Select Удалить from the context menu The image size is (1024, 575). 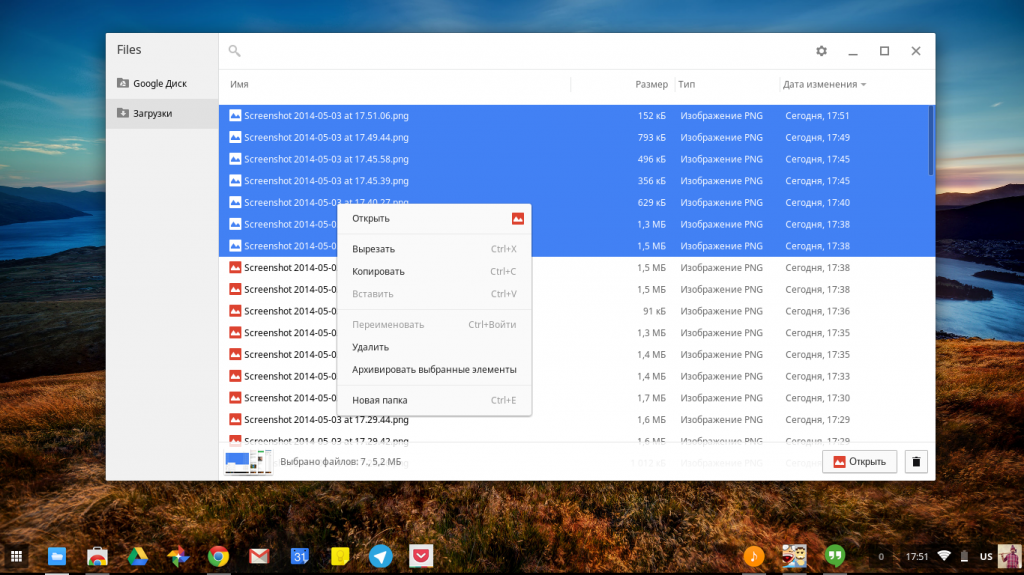point(370,347)
